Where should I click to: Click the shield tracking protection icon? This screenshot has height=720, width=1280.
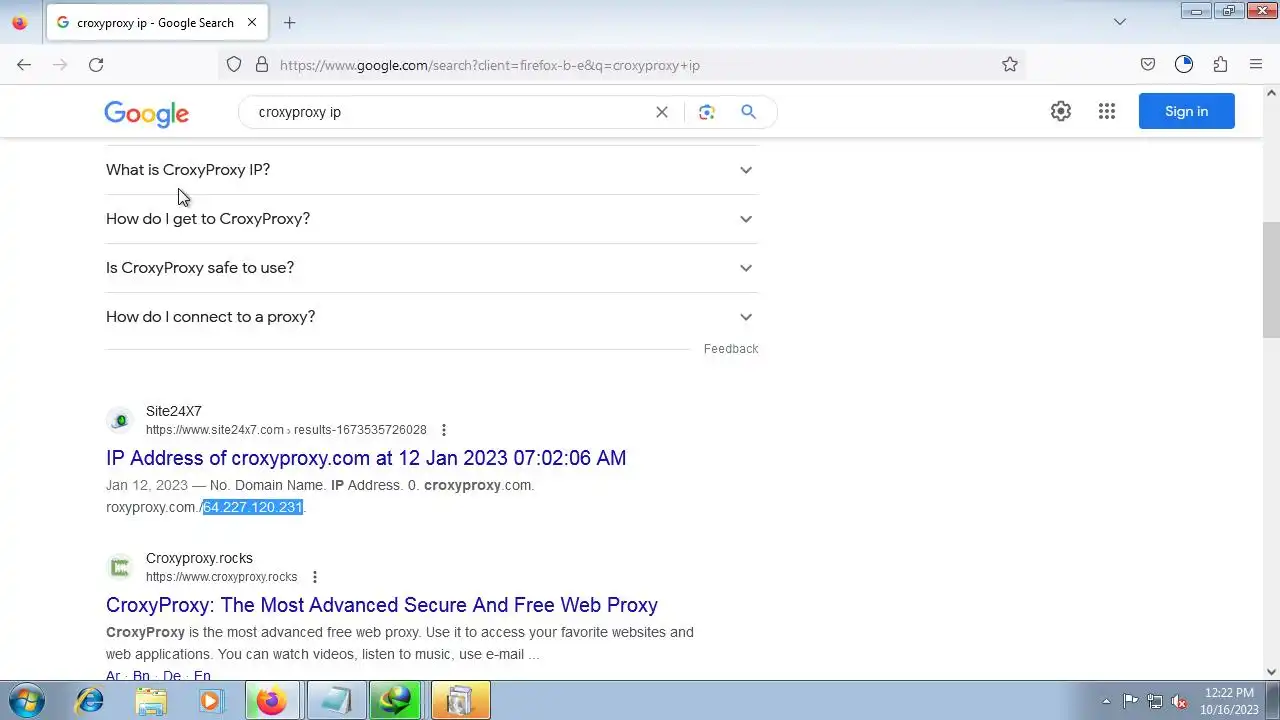point(234,65)
